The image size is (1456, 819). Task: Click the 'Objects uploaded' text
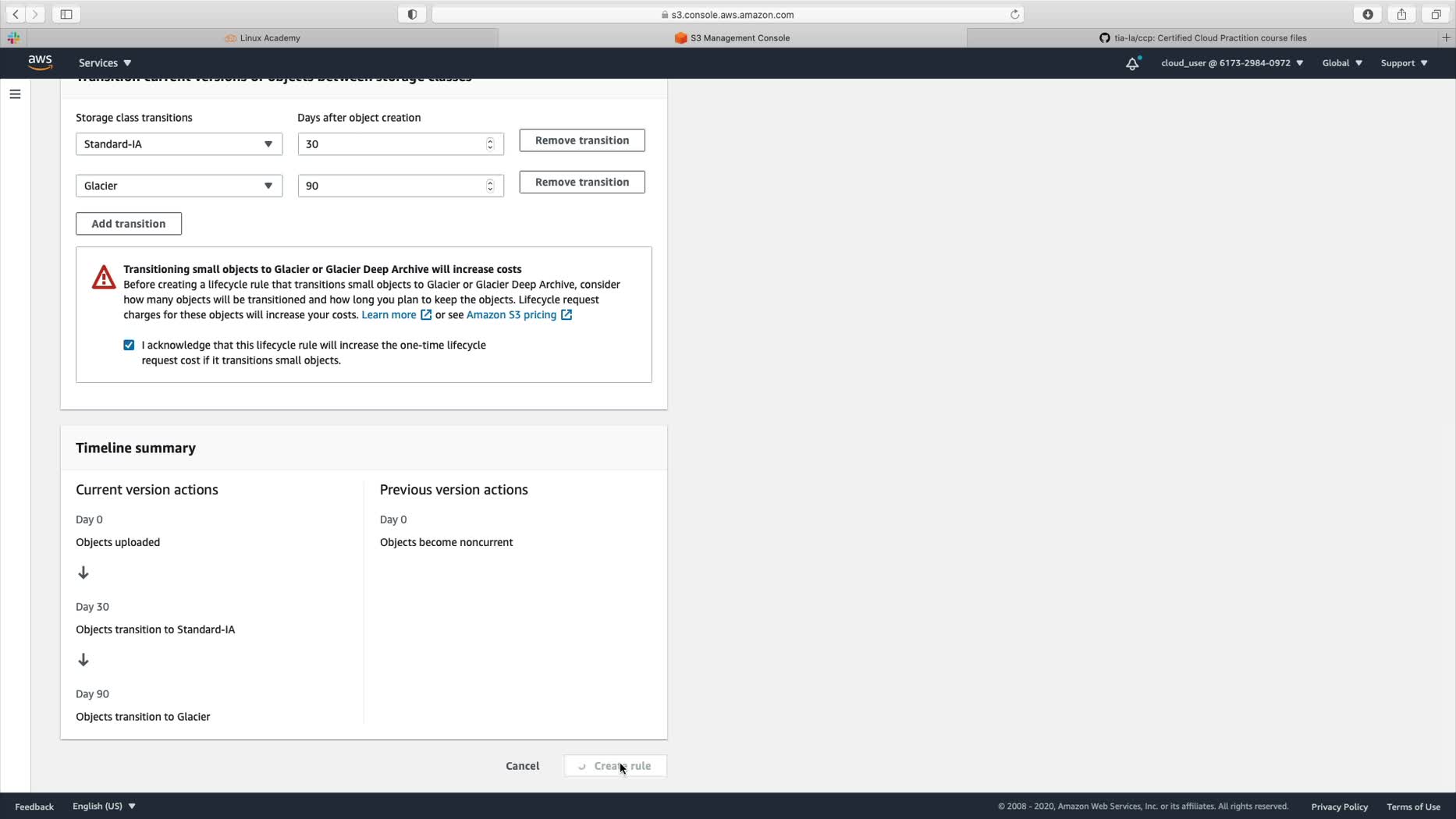(x=118, y=542)
